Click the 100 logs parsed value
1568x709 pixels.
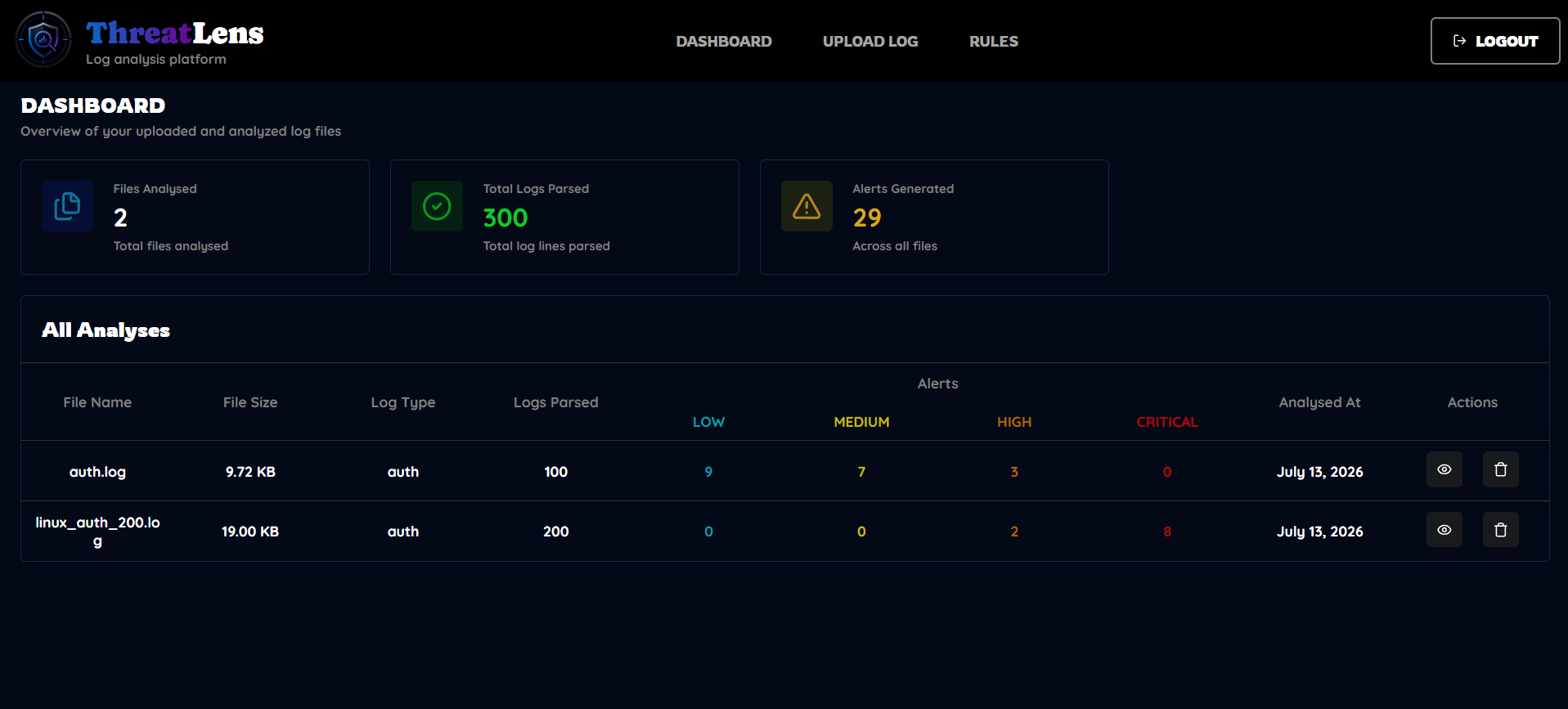[x=556, y=472]
